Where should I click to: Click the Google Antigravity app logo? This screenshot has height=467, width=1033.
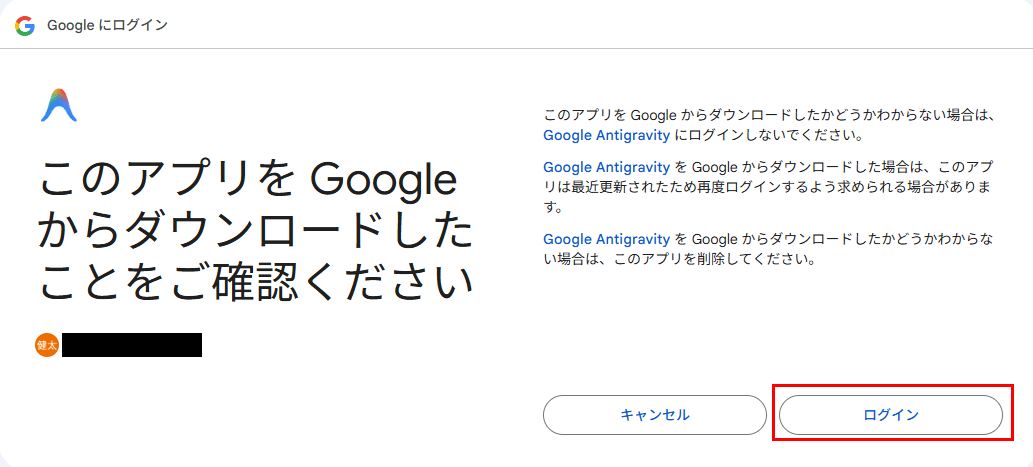pos(59,105)
